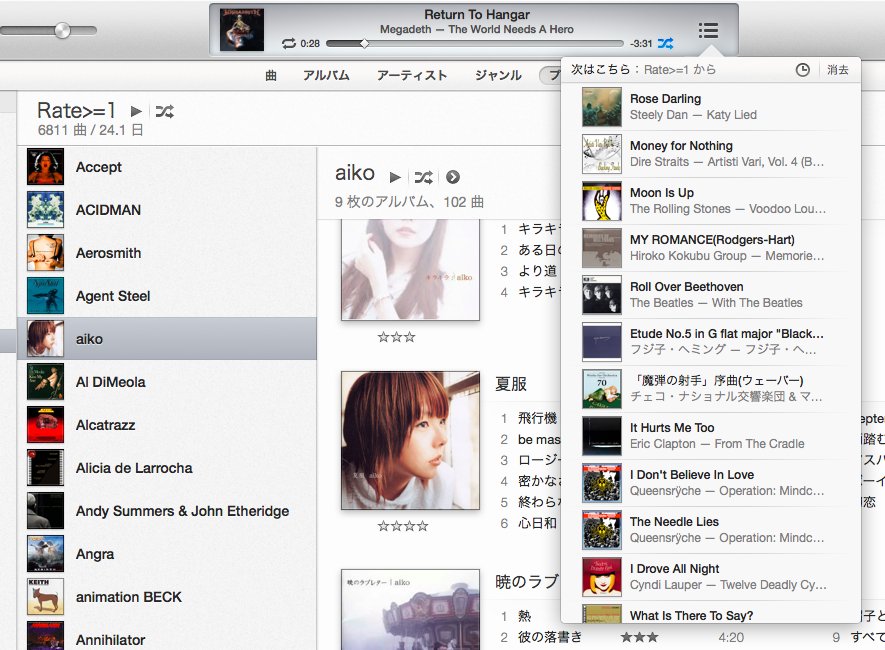Image resolution: width=885 pixels, height=650 pixels.
Task: Select aiko in artist list
Action: point(167,339)
